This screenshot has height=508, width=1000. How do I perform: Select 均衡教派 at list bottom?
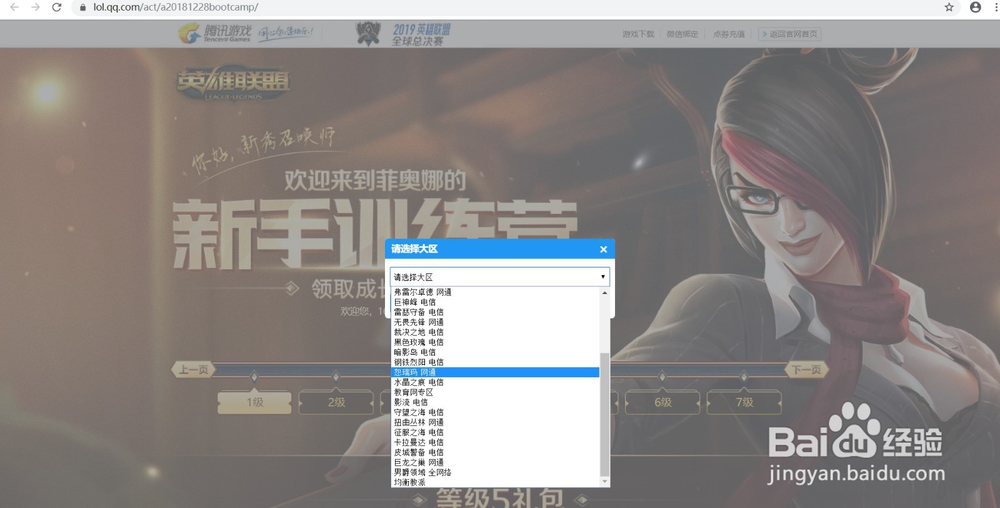click(495, 483)
